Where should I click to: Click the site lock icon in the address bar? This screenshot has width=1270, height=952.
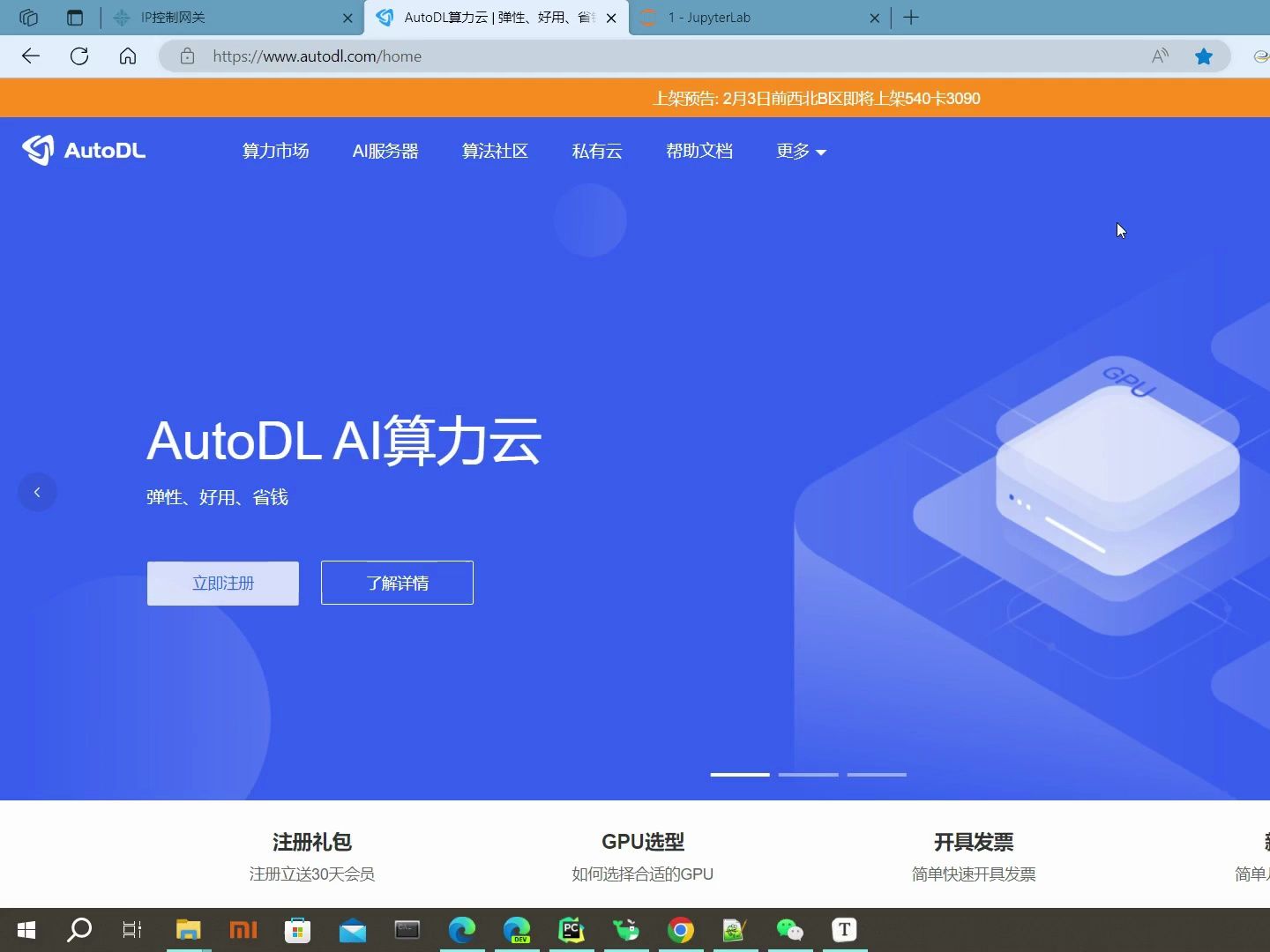pyautogui.click(x=187, y=56)
